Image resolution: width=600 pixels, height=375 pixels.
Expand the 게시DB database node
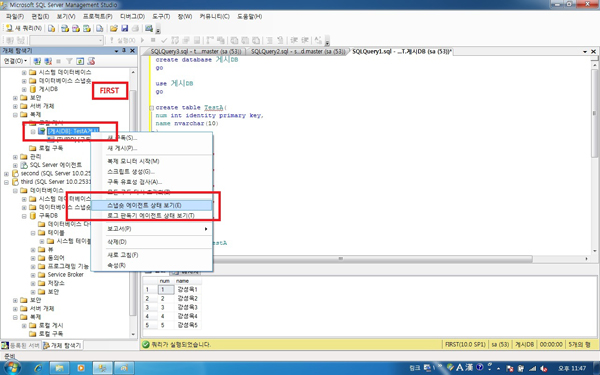coord(24,89)
